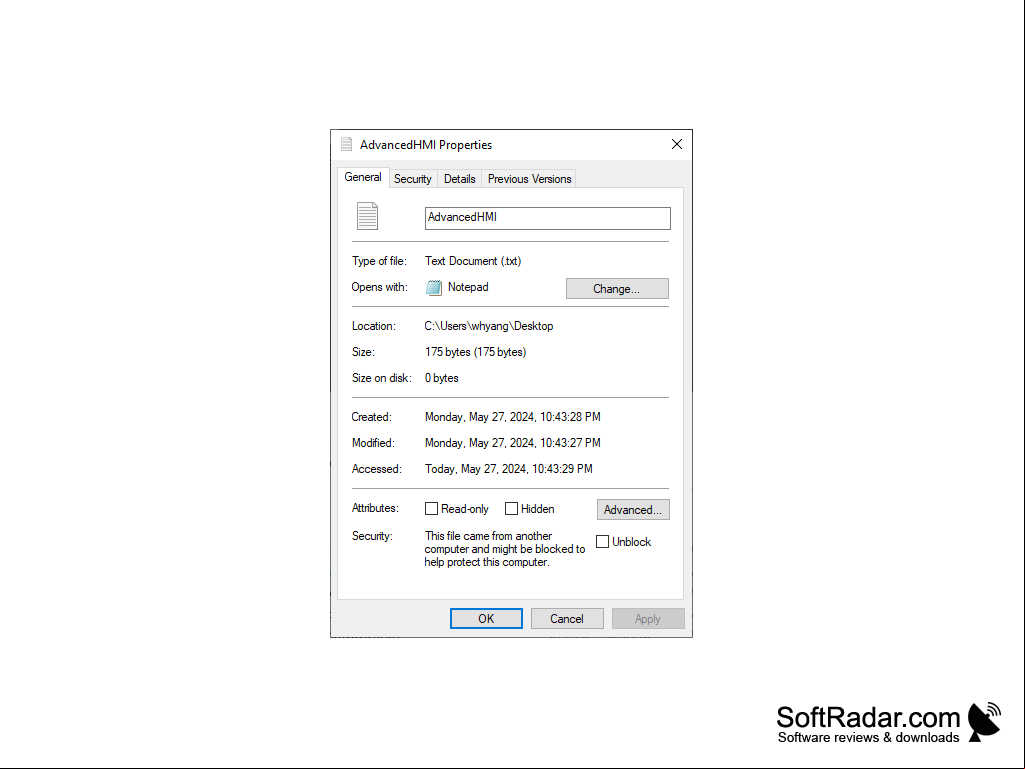Click the Change... button for Opens with
Viewport: 1025px width, 769px height.
pos(617,288)
